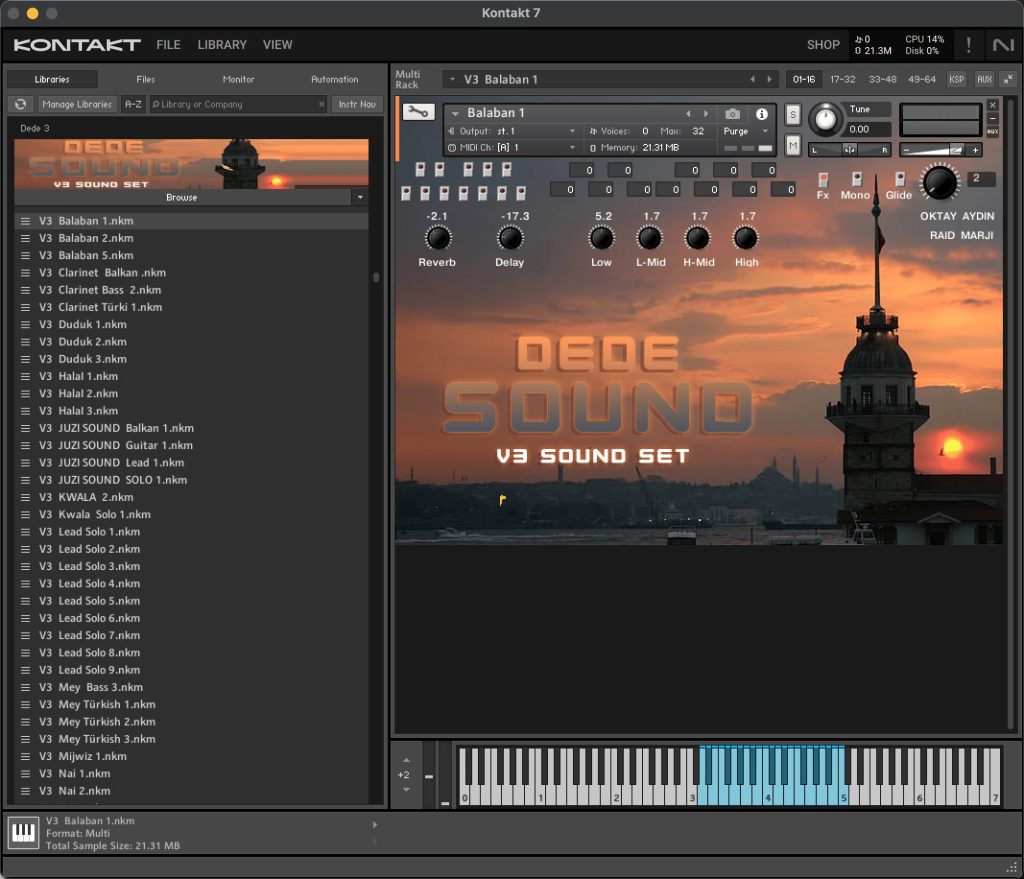
Task: Click the Dede Sound library banner
Action: click(191, 164)
